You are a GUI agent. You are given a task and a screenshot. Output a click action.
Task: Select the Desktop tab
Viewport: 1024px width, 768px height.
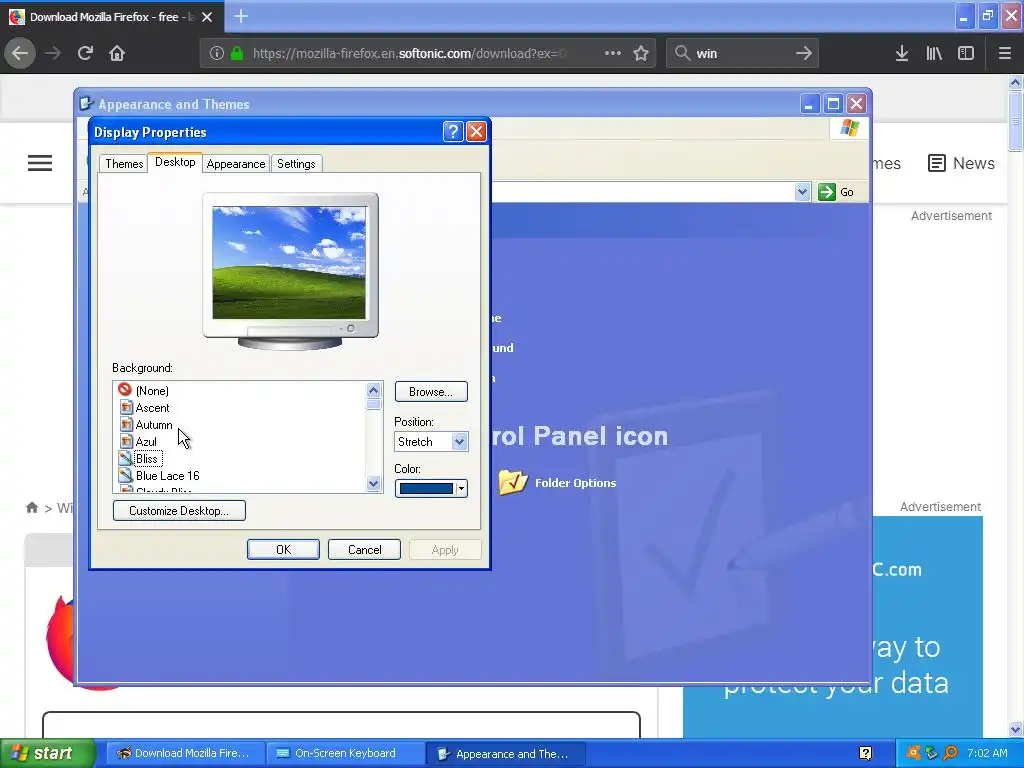175,162
